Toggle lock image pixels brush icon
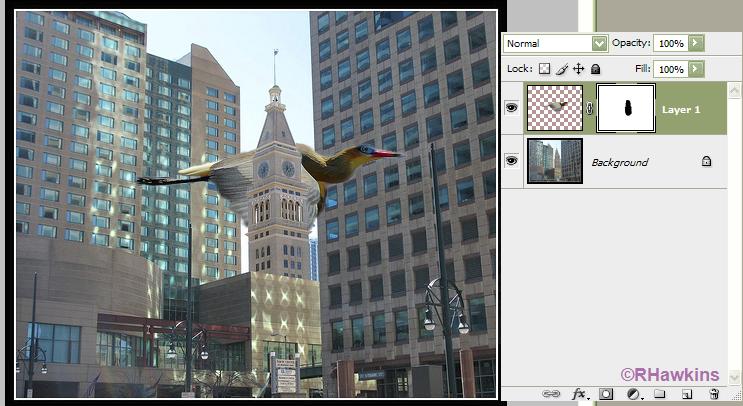 coord(561,69)
